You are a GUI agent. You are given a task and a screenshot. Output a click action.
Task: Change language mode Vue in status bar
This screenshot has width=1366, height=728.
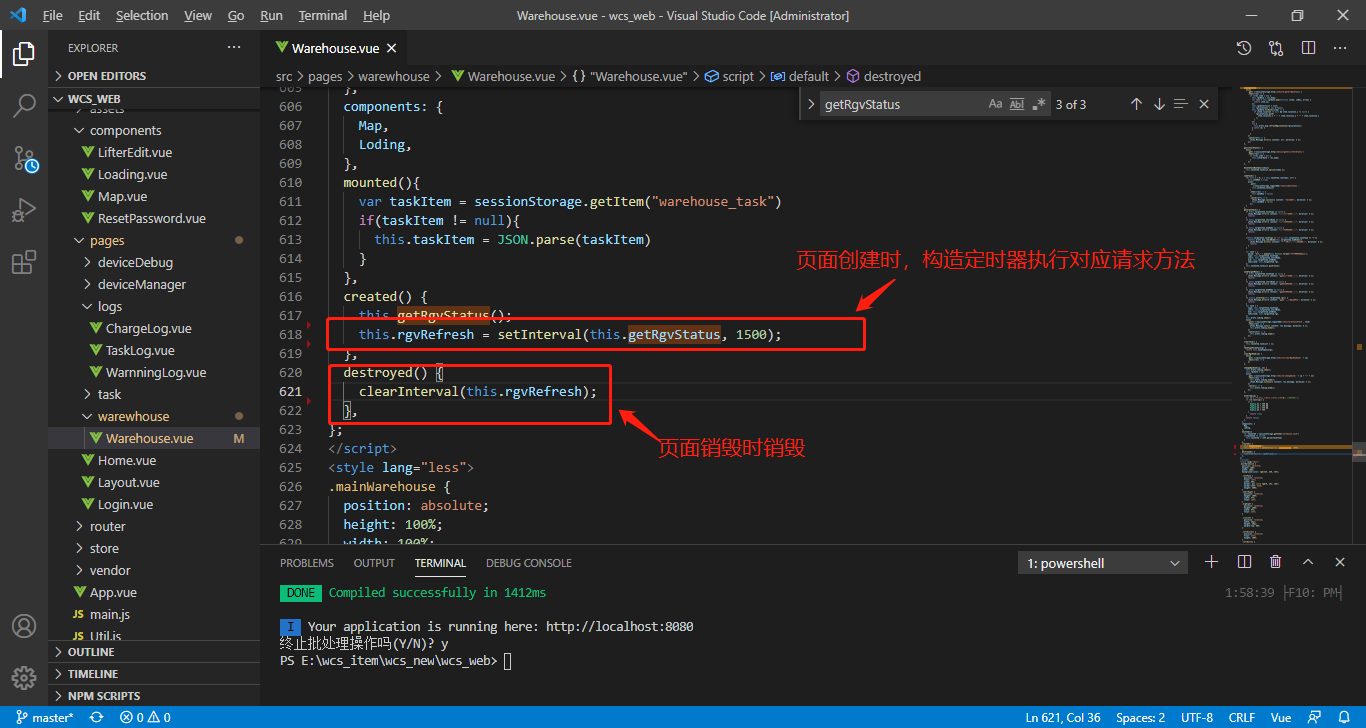coord(1281,717)
